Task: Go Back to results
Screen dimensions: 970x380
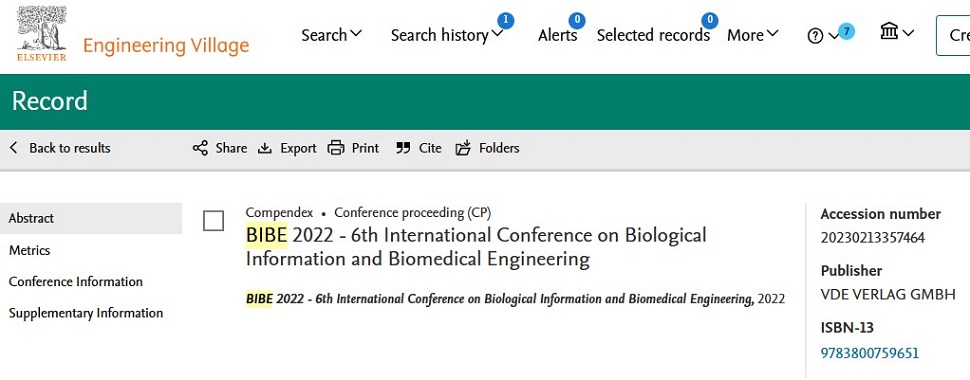Action: (x=60, y=148)
